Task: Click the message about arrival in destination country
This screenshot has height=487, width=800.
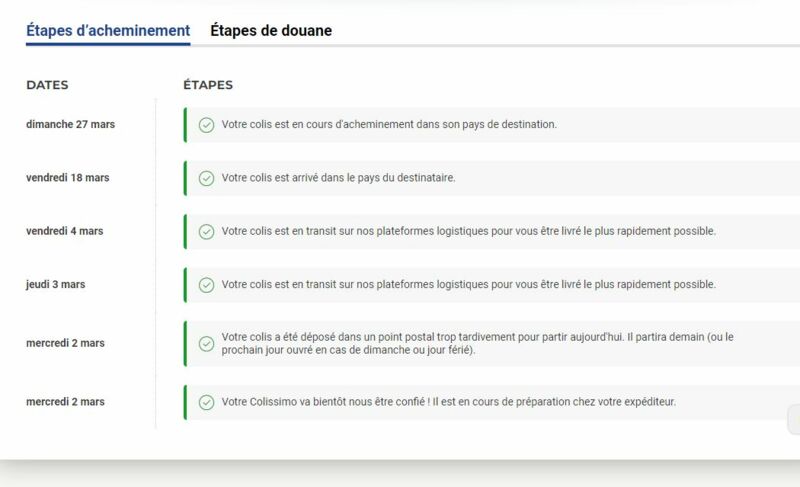Action: tap(338, 178)
